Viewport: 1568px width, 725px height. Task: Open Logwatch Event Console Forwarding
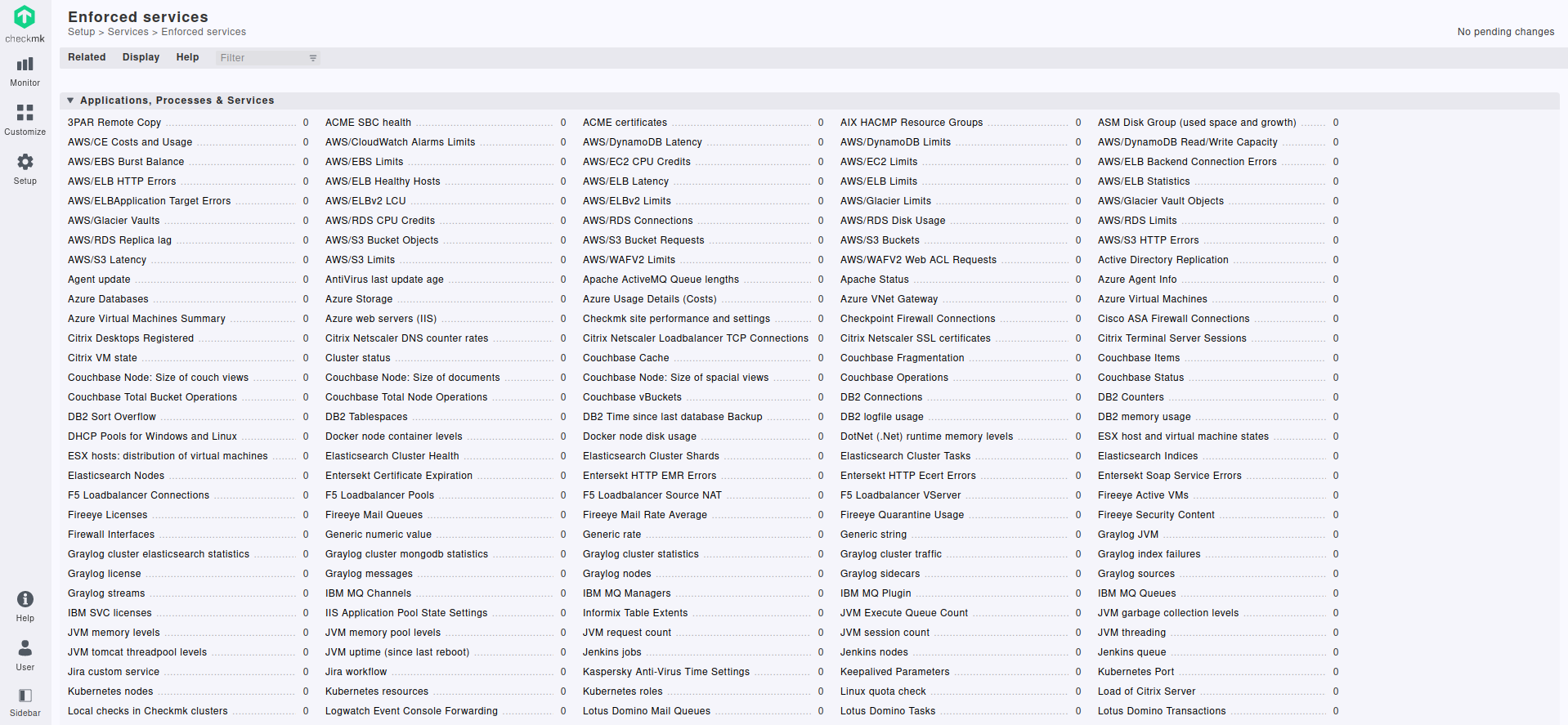point(411,711)
